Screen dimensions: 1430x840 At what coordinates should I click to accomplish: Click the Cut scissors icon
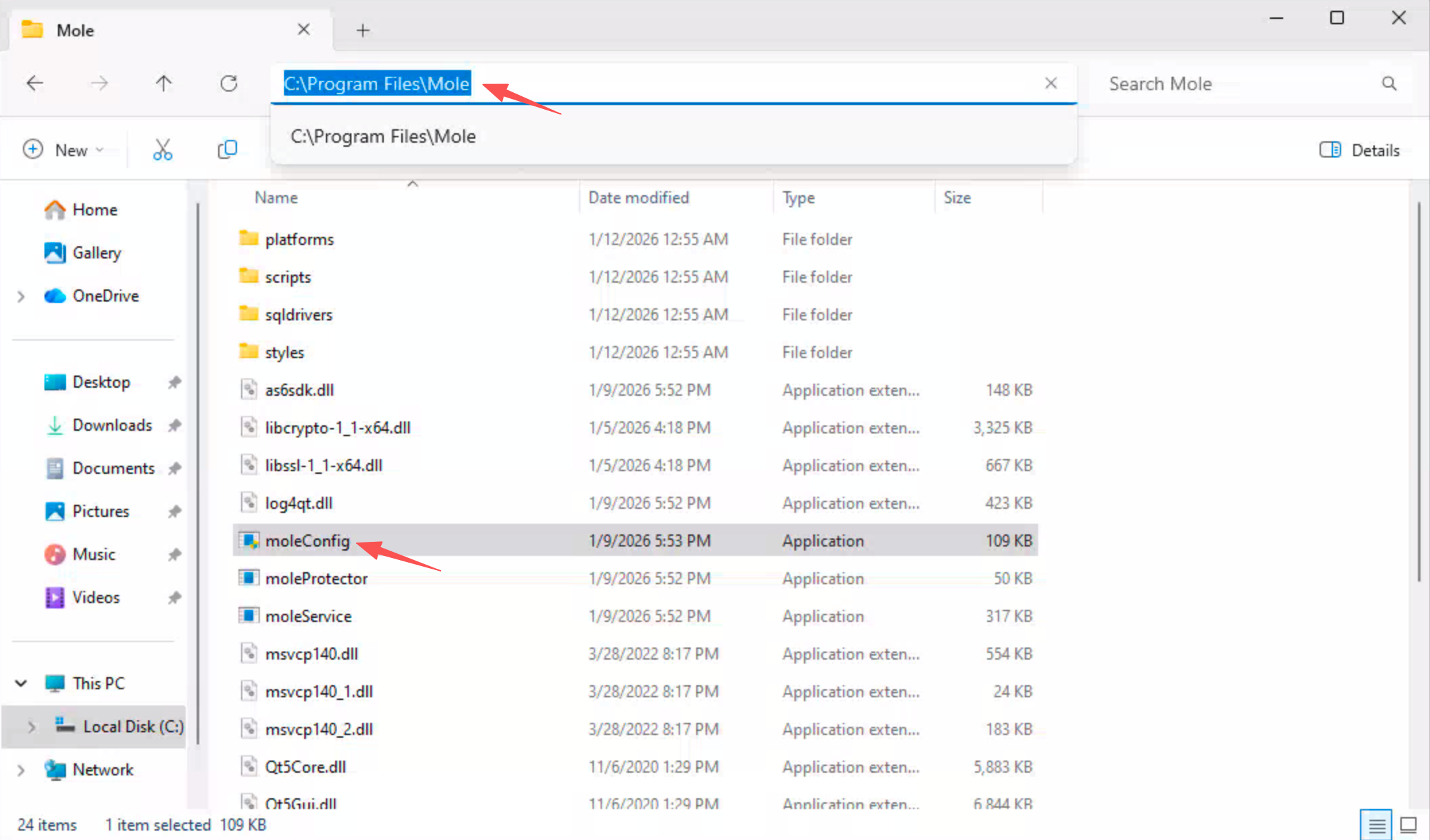(162, 149)
